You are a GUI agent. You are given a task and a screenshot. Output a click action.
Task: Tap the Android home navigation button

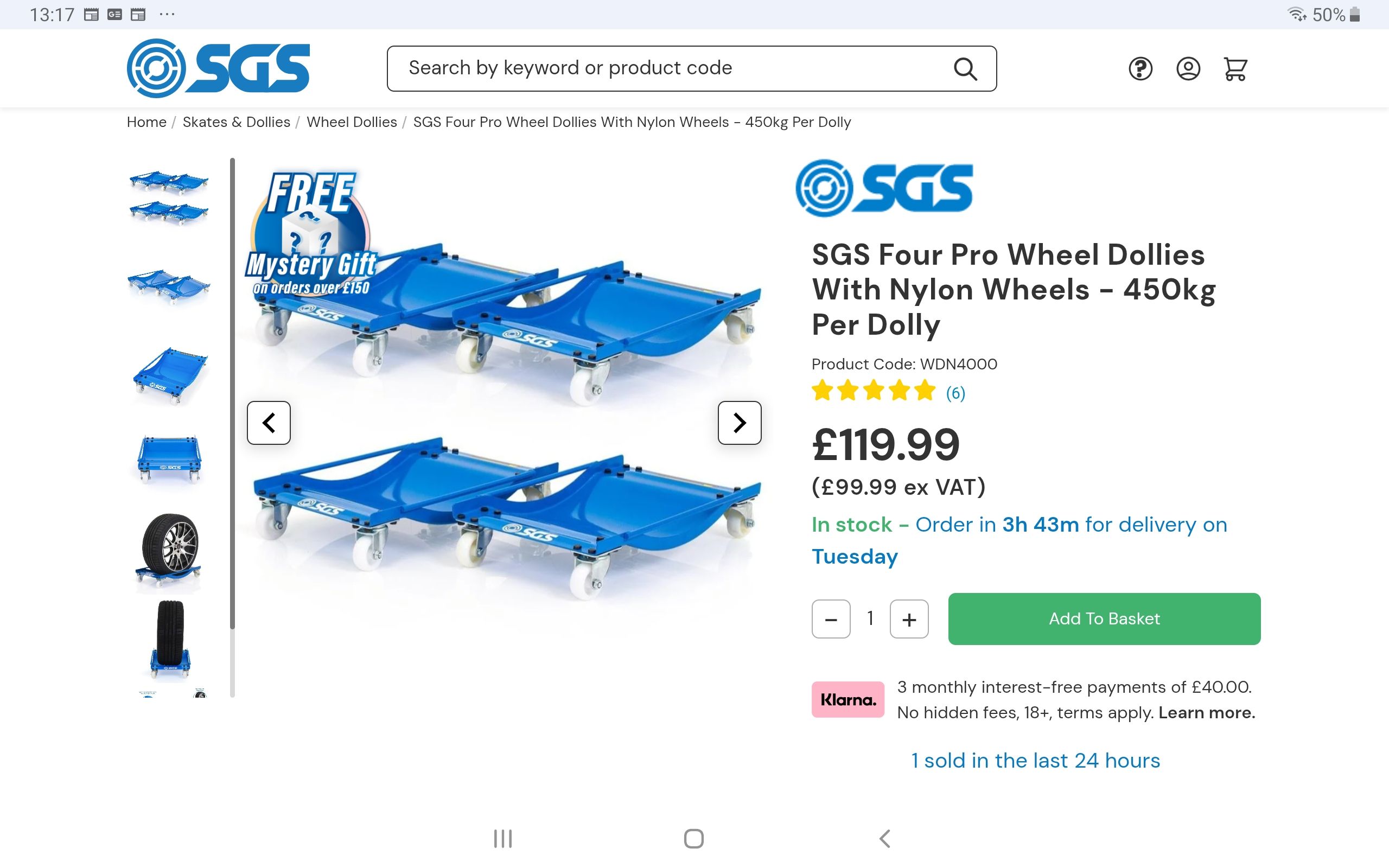693,838
